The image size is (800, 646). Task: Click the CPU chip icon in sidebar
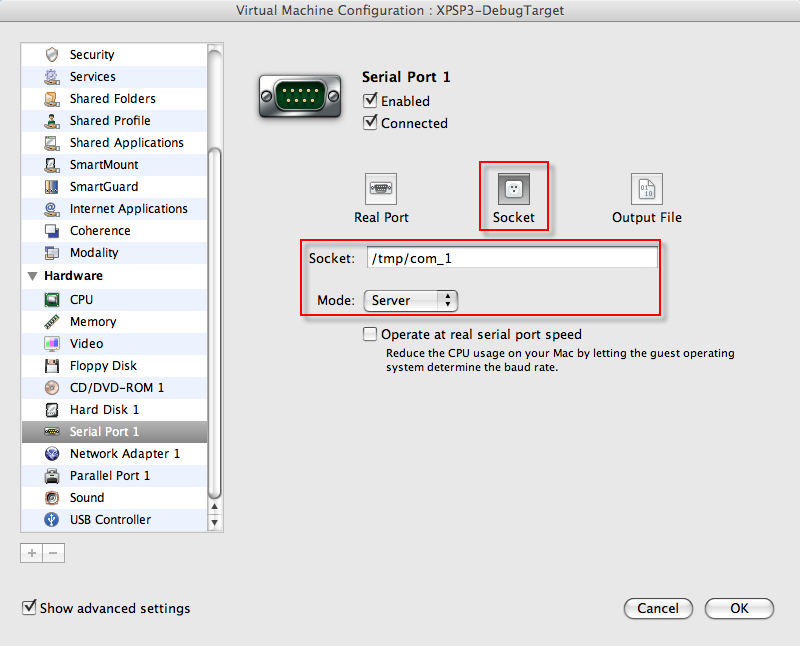point(52,300)
